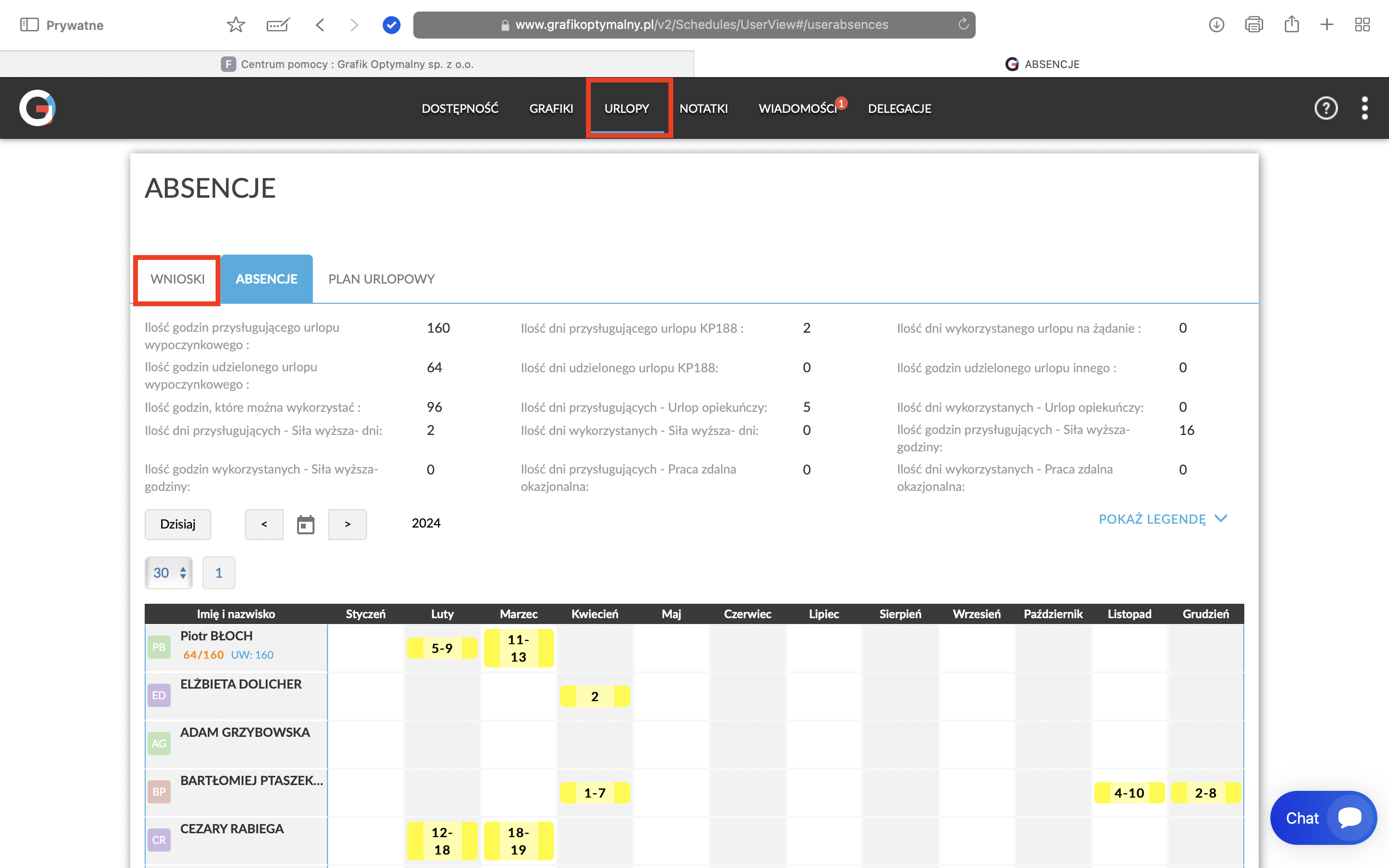Open the Chat bubble widget

click(x=1323, y=817)
